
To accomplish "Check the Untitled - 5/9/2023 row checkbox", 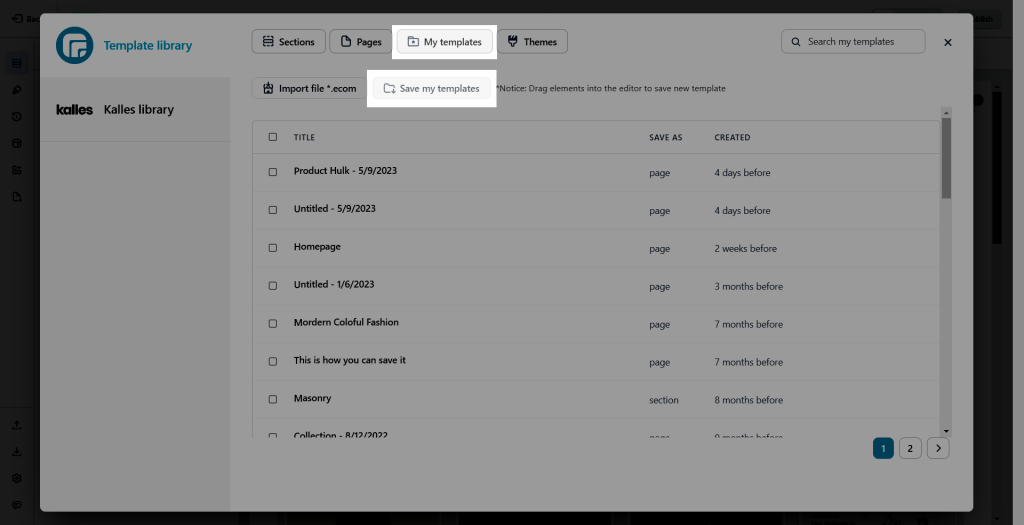I will tap(273, 210).
